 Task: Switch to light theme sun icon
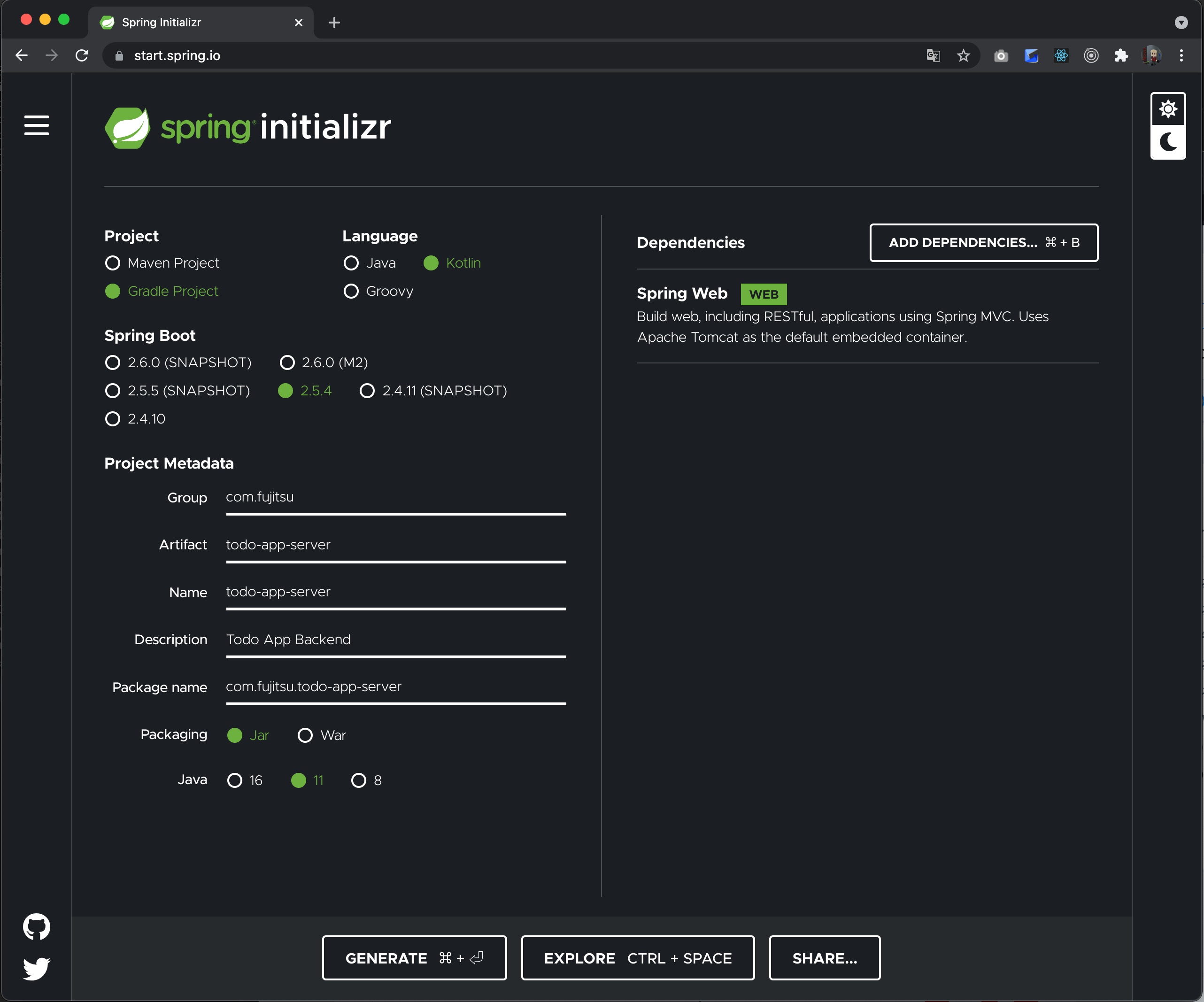click(x=1168, y=109)
